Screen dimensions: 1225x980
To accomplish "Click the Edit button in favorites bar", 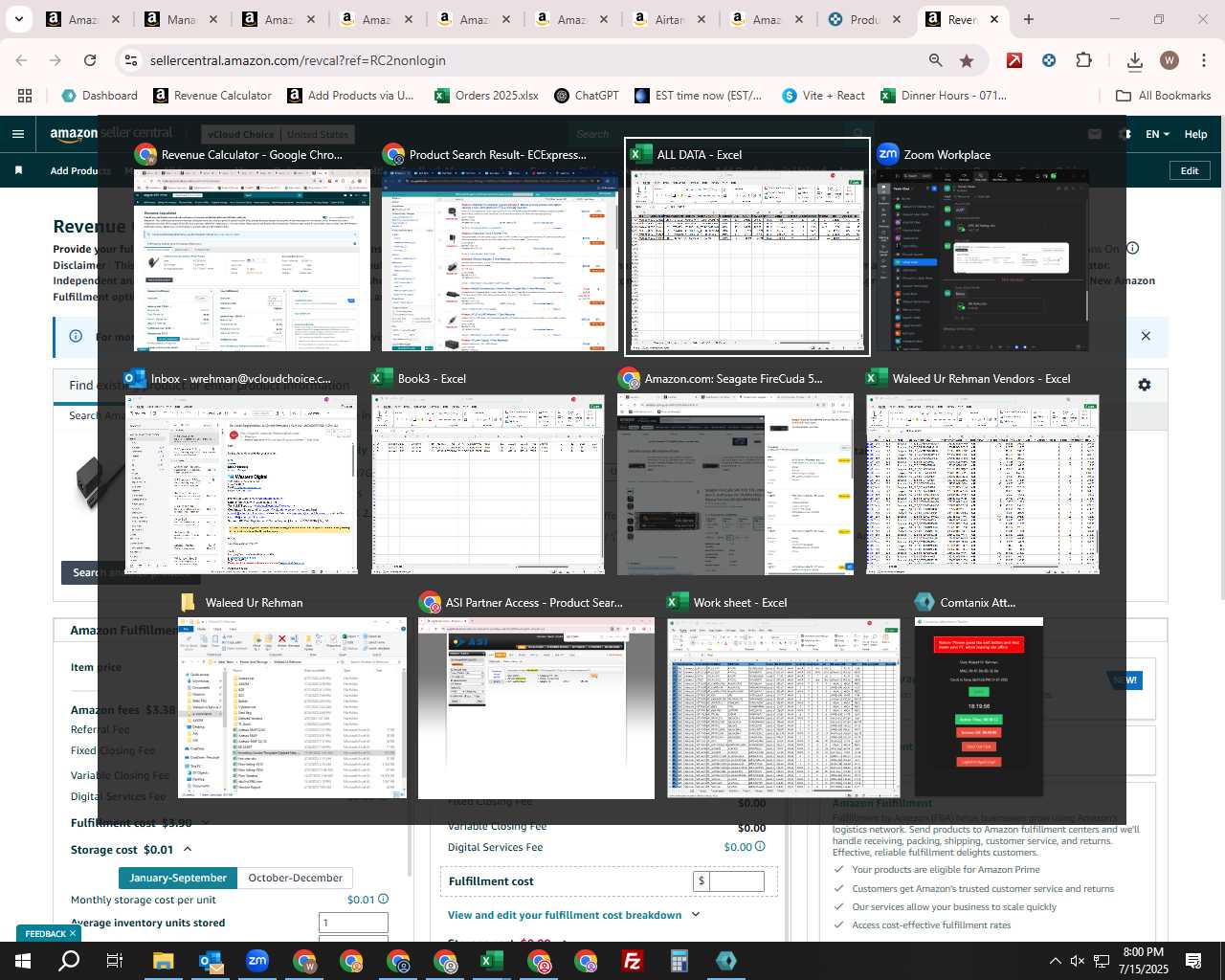I will [x=1190, y=170].
